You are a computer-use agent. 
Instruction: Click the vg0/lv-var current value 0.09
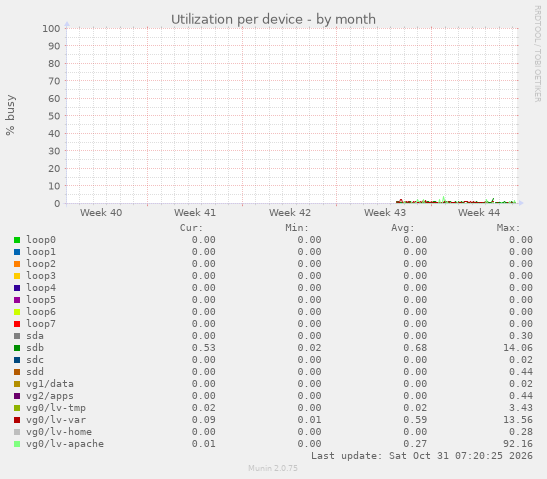(x=204, y=420)
